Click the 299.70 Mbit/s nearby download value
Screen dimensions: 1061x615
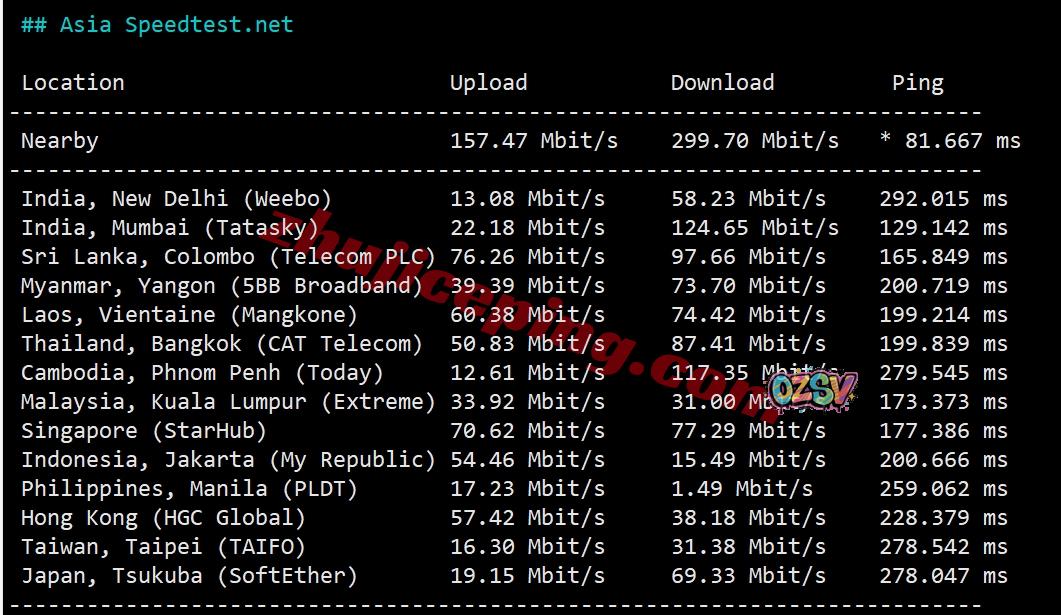755,141
